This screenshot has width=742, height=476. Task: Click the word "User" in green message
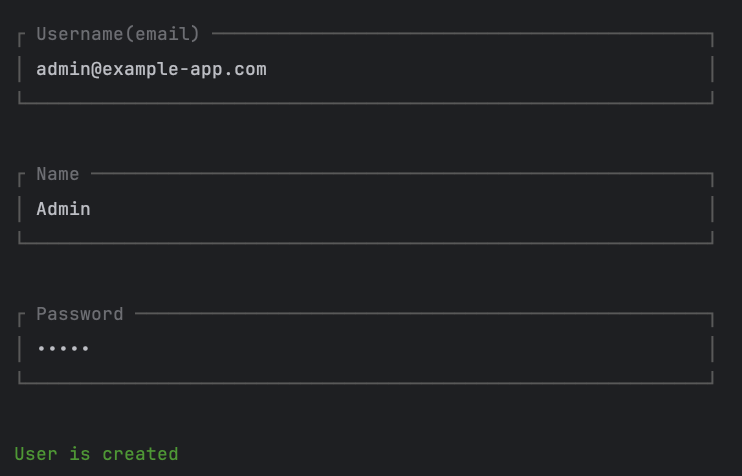(36, 454)
